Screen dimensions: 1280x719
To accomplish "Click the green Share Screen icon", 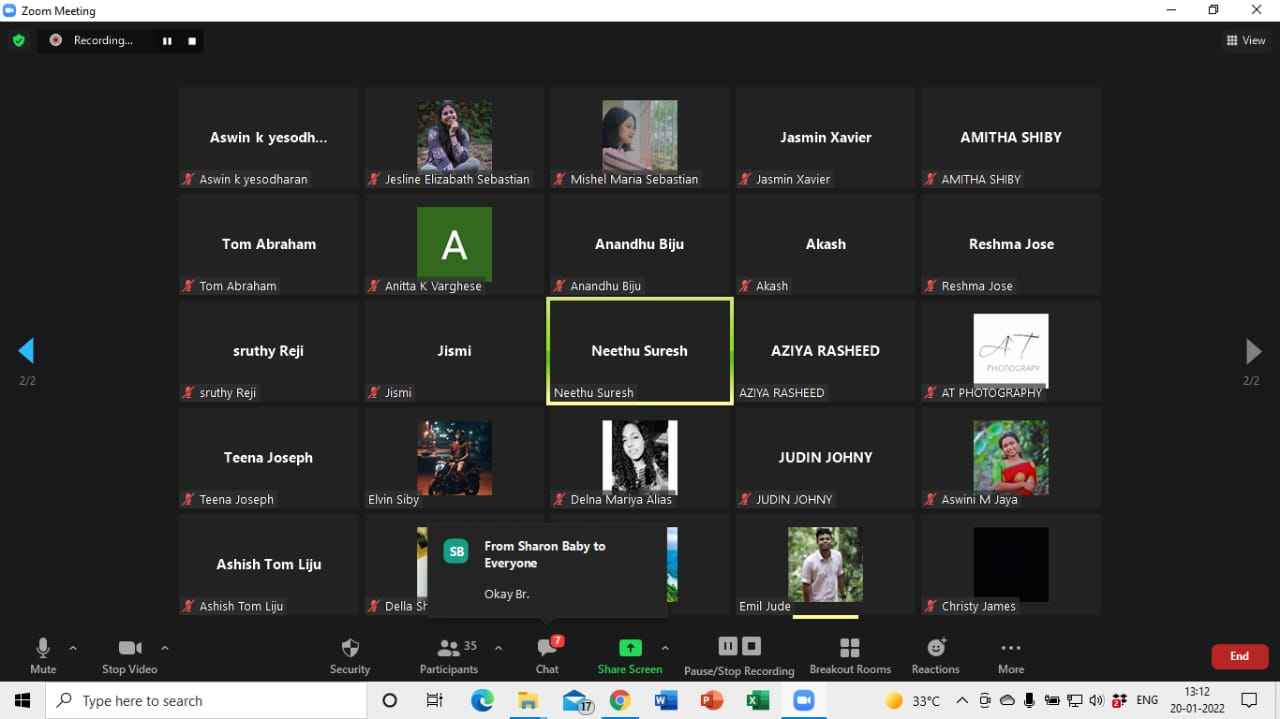I will point(630,648).
